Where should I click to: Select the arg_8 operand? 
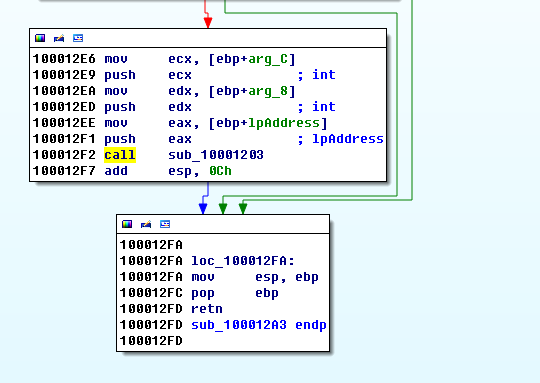coord(268,91)
